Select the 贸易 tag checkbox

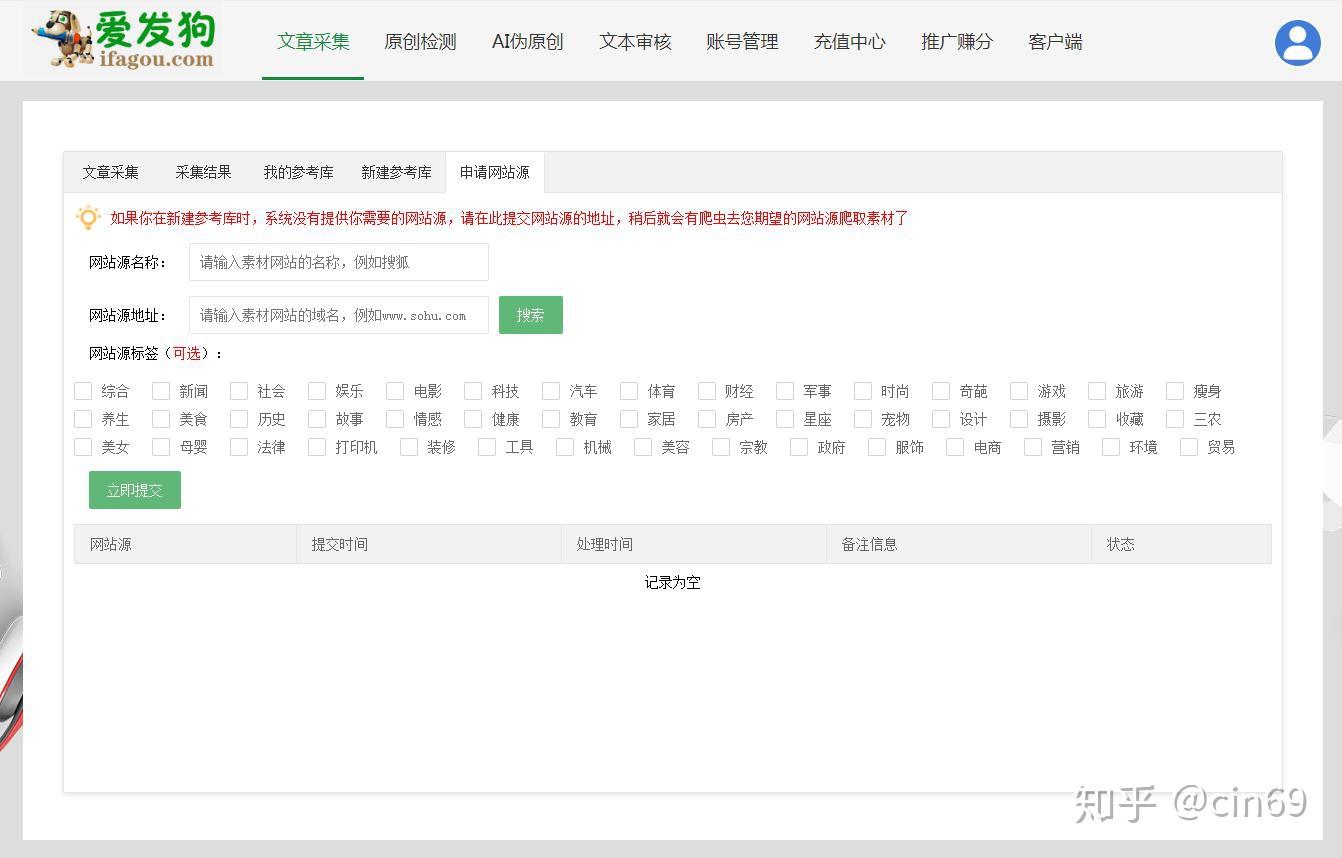[x=1189, y=447]
